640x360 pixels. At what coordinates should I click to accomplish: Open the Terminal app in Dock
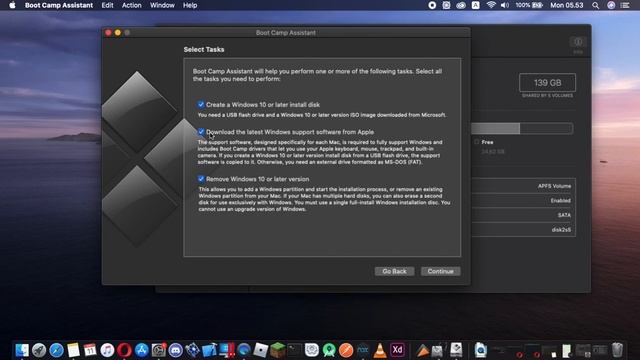click(x=294, y=350)
